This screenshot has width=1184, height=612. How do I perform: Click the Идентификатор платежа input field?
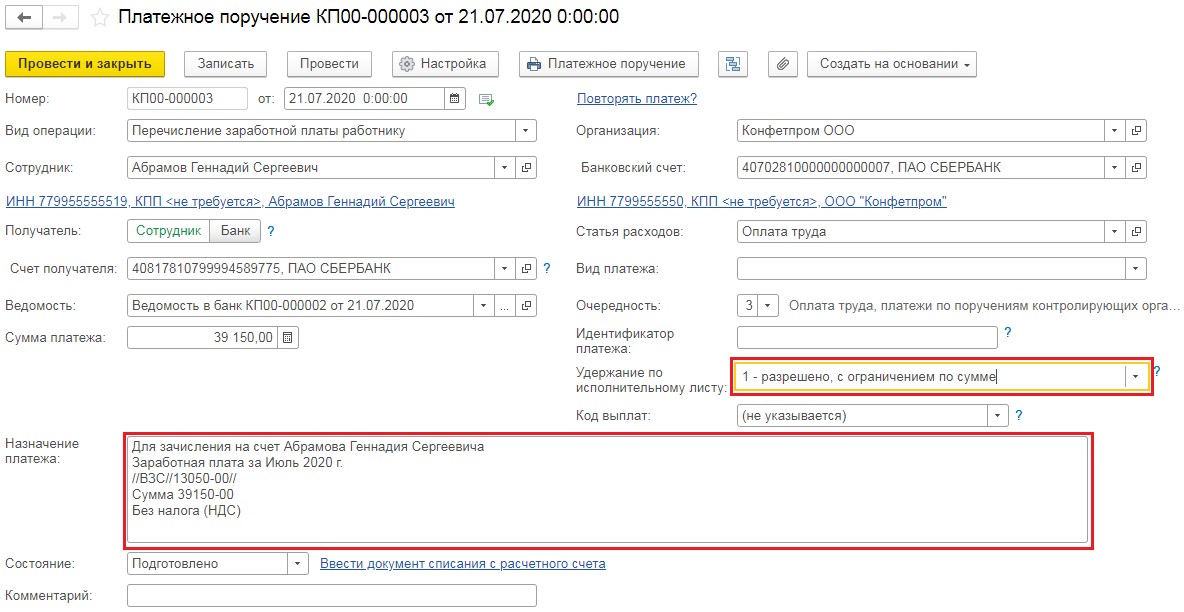(867, 337)
